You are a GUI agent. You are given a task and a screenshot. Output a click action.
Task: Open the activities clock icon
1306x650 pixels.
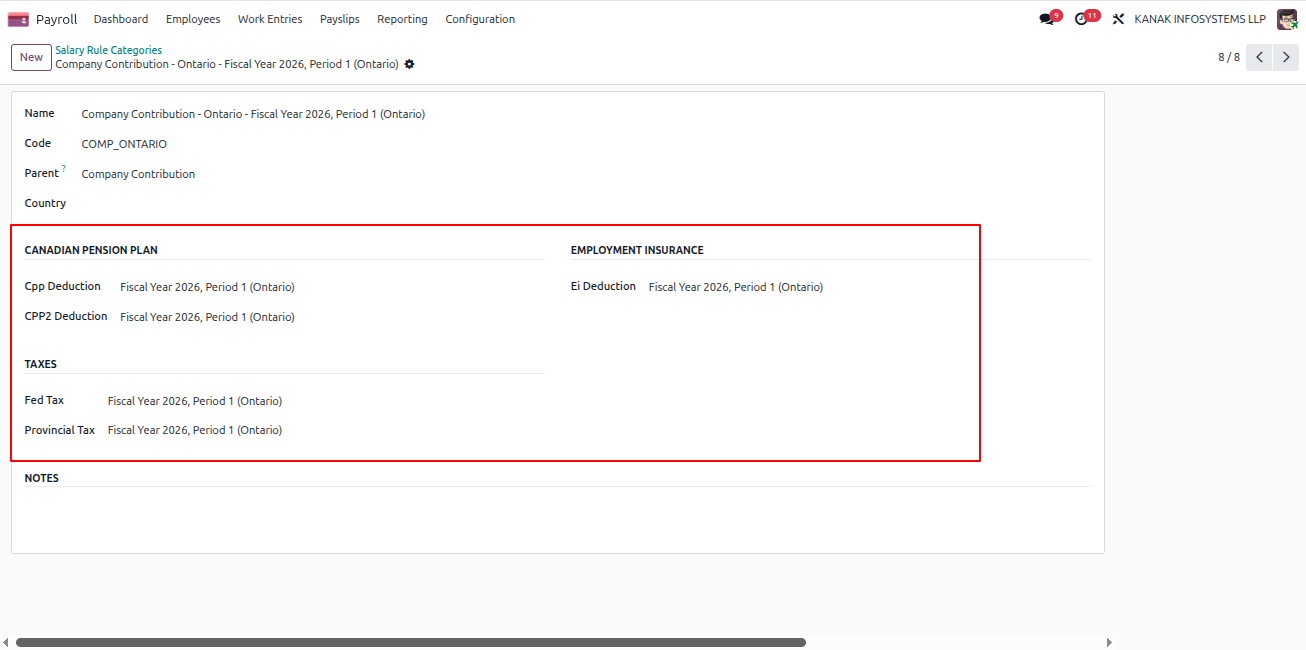[1081, 19]
